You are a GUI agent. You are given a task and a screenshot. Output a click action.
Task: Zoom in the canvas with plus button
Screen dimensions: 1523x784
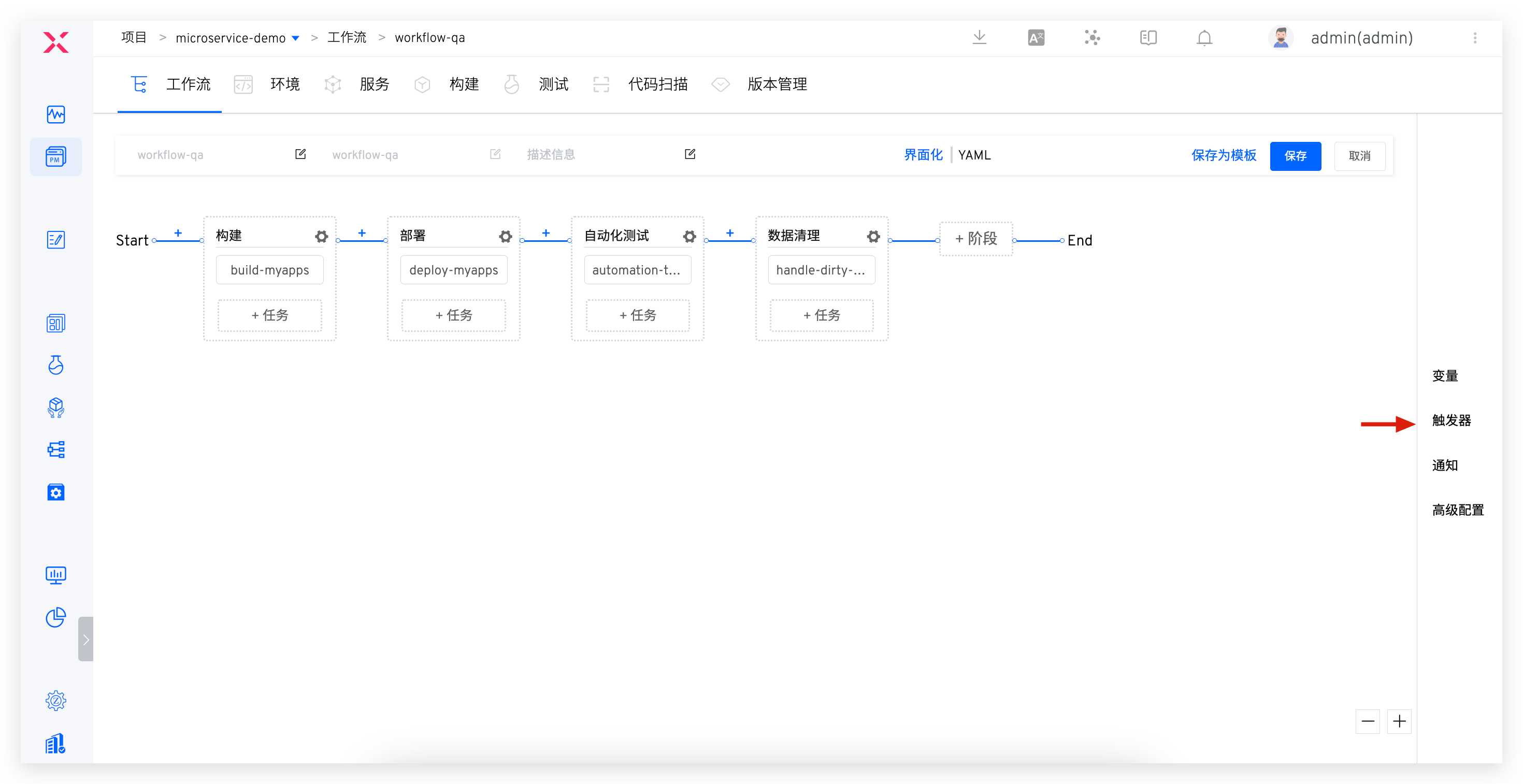1399,721
